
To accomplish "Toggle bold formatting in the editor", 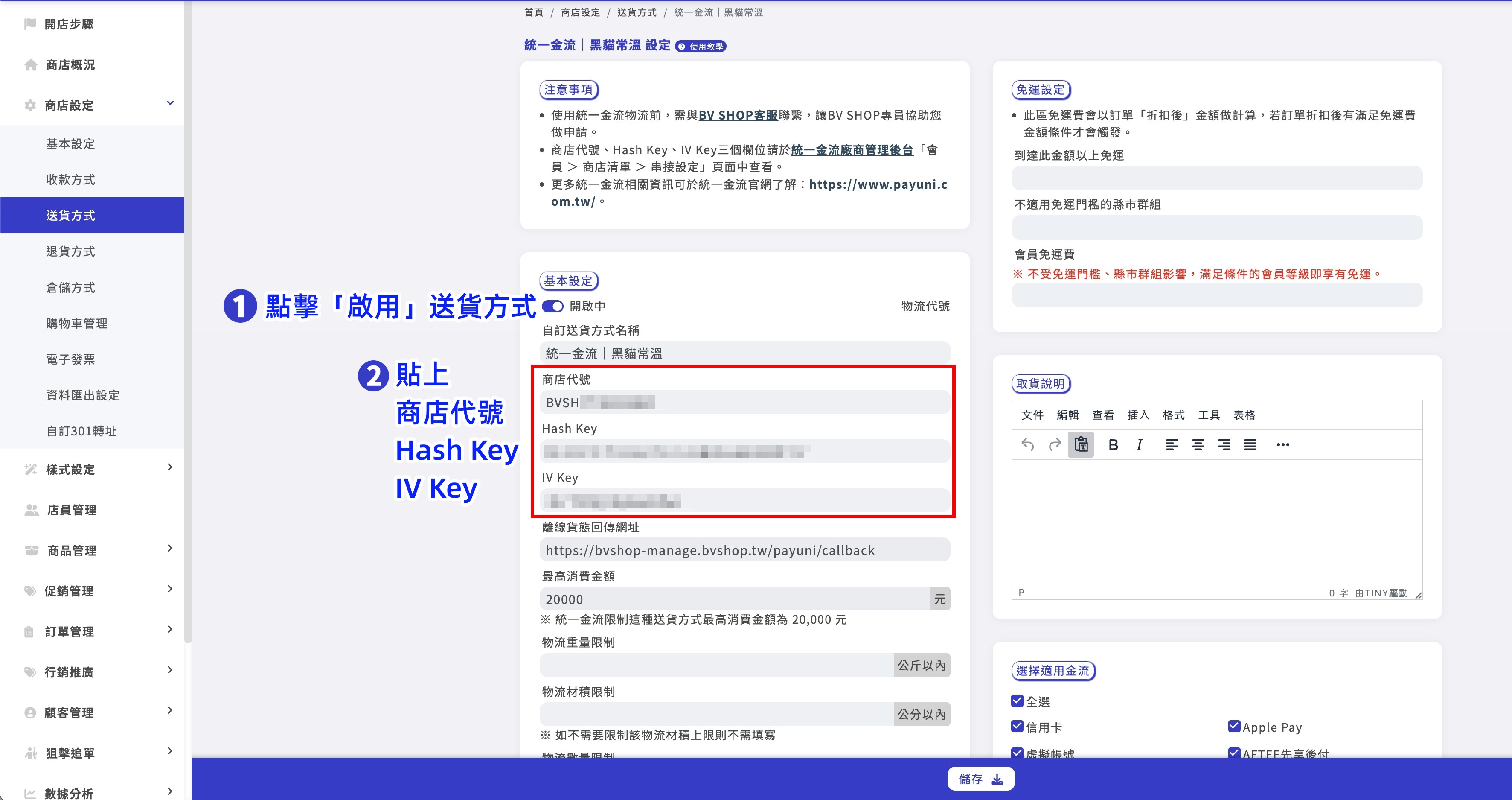I will click(x=1113, y=445).
